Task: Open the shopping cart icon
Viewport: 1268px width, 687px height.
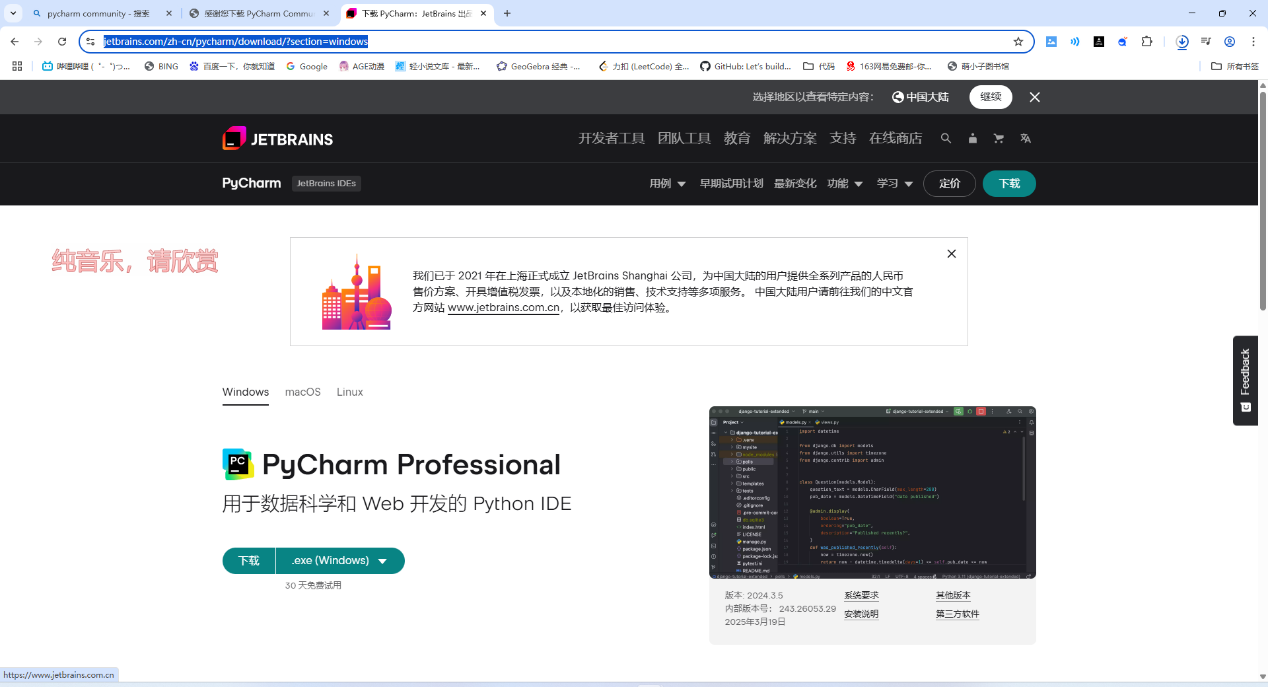Action: click(x=998, y=139)
